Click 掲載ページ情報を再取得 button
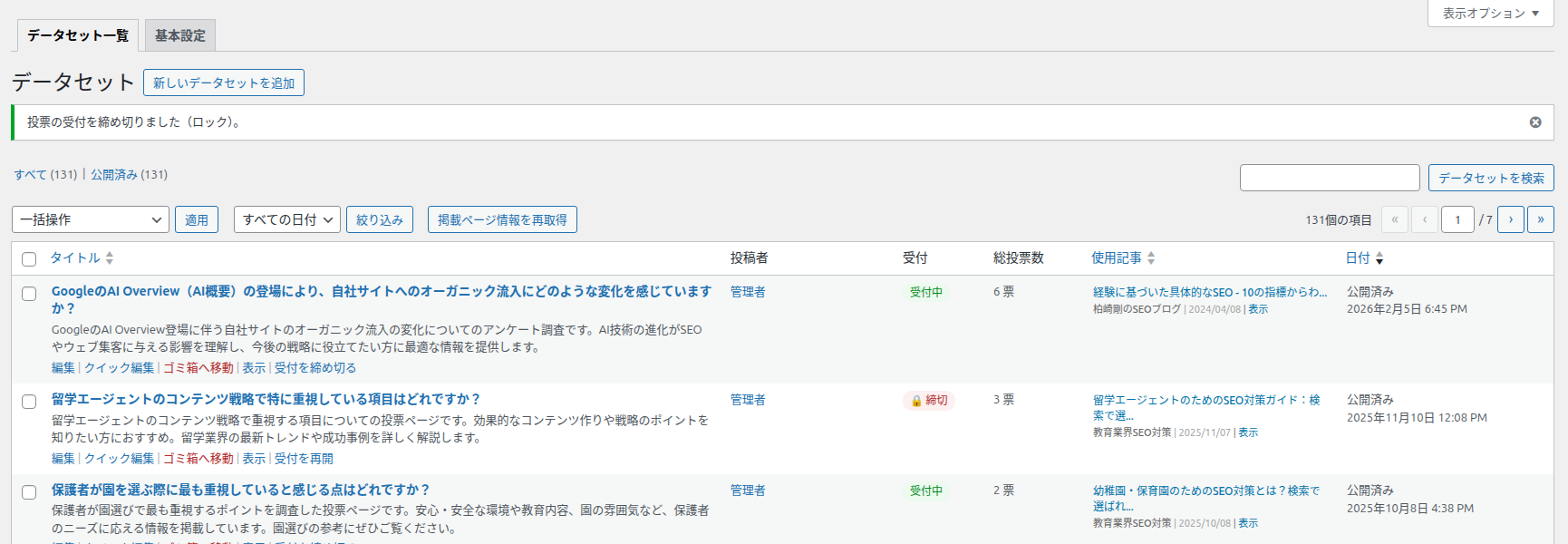This screenshot has height=544, width=1568. click(x=502, y=219)
